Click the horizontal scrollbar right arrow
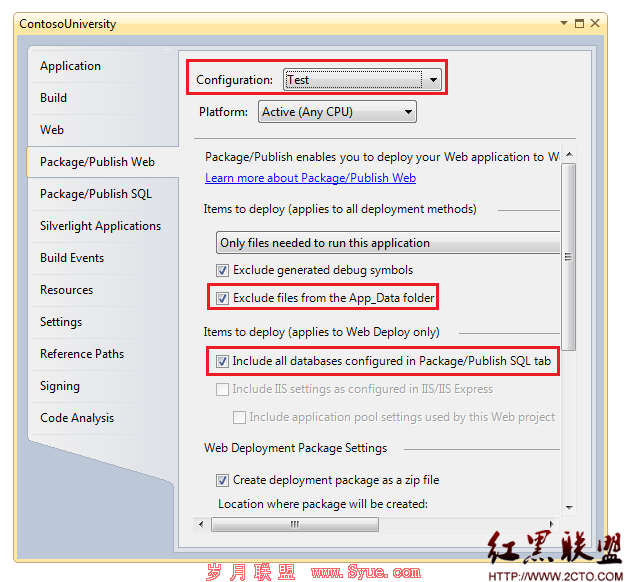Screen dimensions: 625x582 click(552, 524)
